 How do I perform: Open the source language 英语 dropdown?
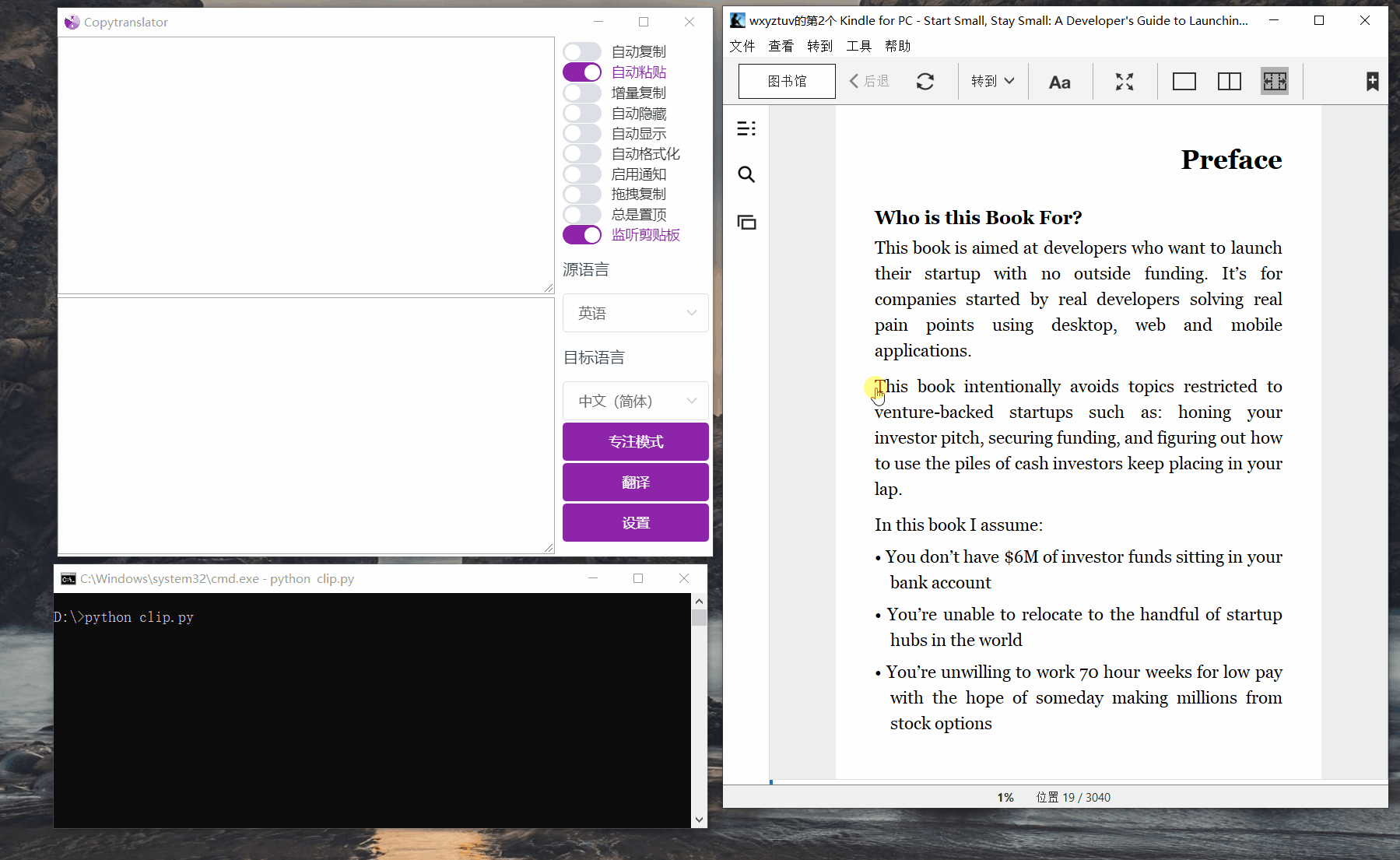pyautogui.click(x=635, y=313)
